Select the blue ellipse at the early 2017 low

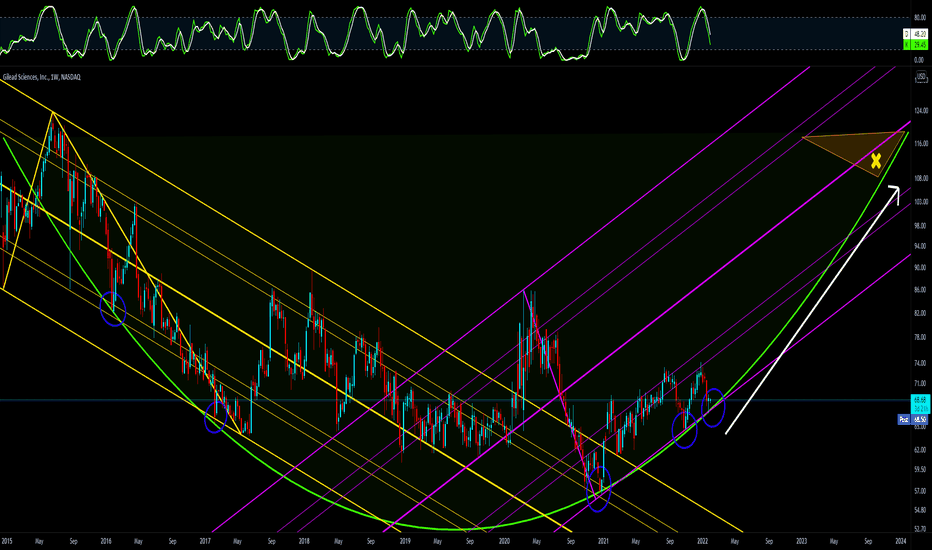216,416
